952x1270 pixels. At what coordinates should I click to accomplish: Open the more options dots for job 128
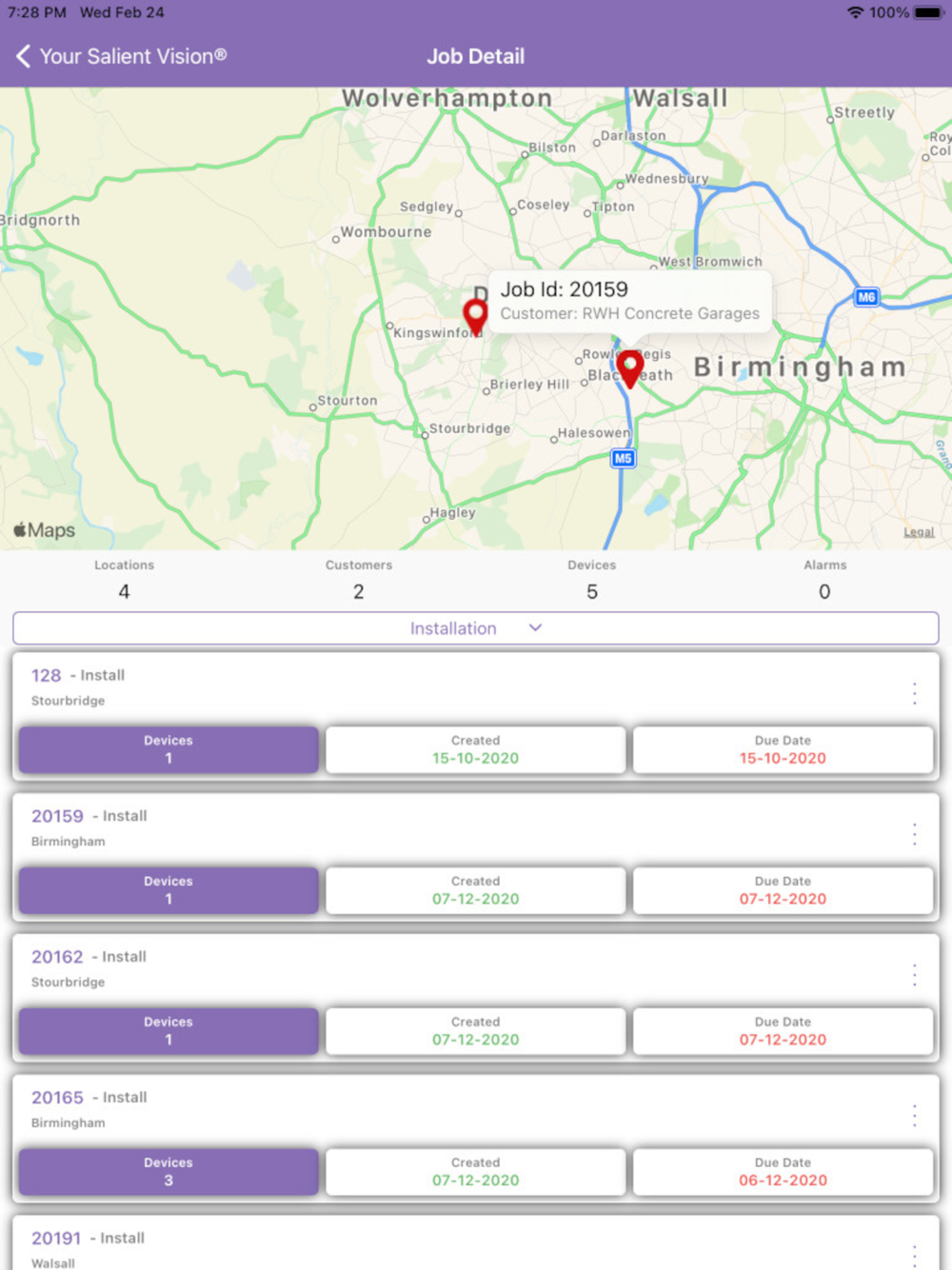pyautogui.click(x=914, y=693)
